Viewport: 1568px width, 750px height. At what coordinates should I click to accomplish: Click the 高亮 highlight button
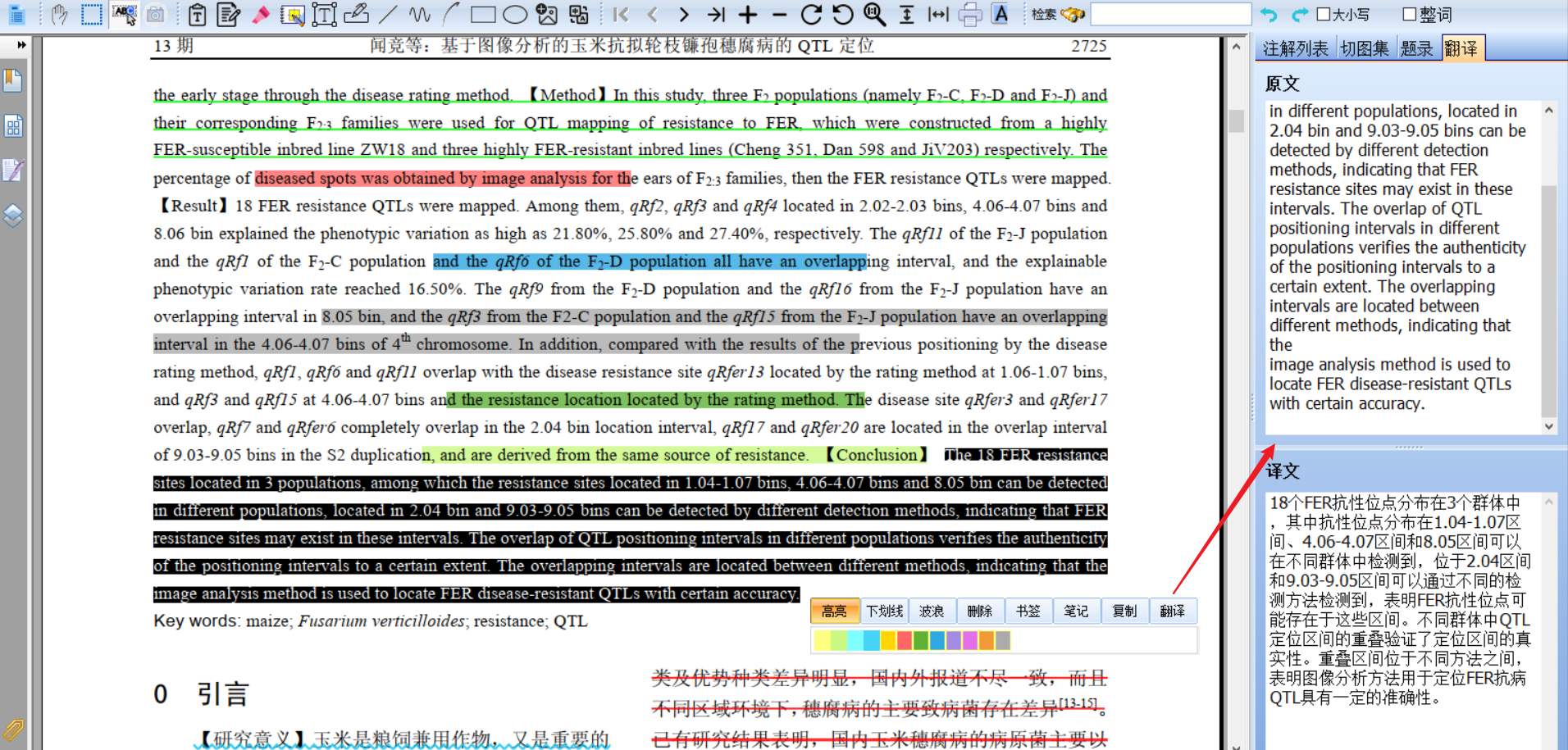point(834,611)
